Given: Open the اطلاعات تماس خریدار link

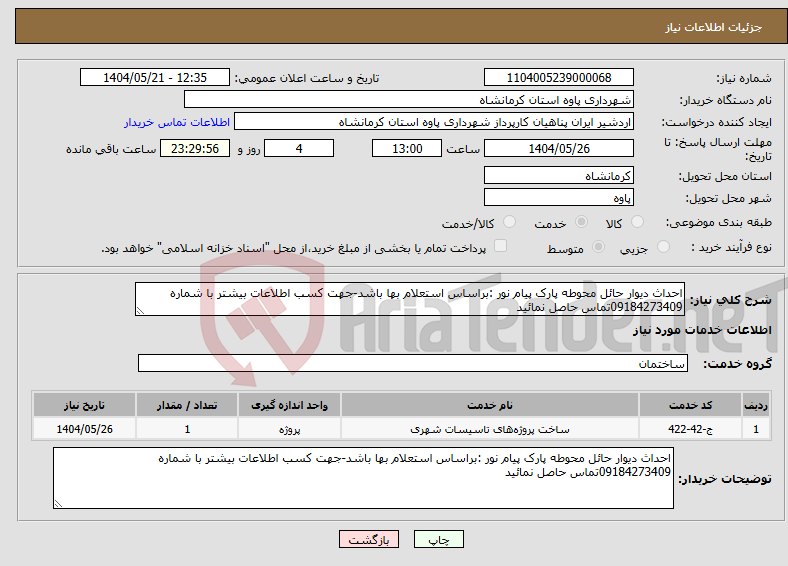Looking at the screenshot, I should pyautogui.click(x=177, y=122).
